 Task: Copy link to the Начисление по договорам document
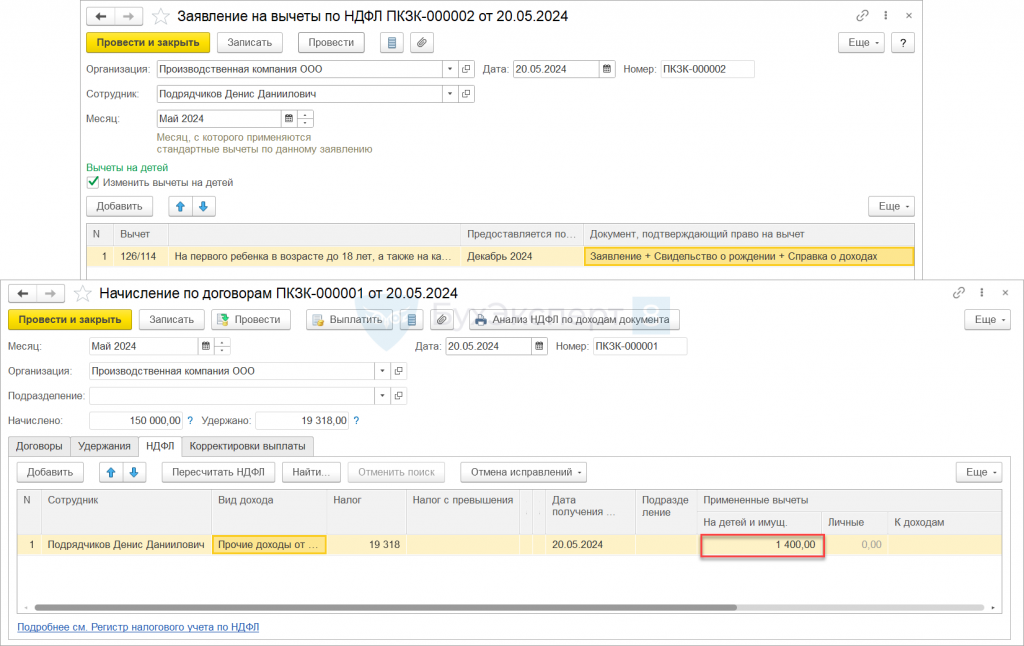[959, 293]
